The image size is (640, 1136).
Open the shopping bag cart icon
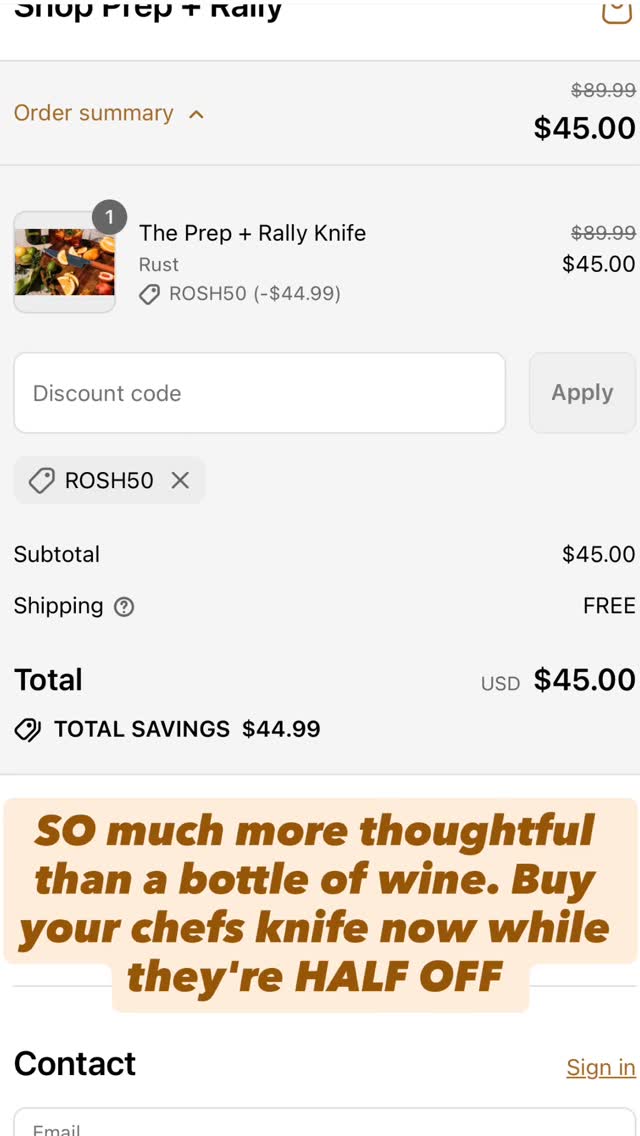coord(618,11)
